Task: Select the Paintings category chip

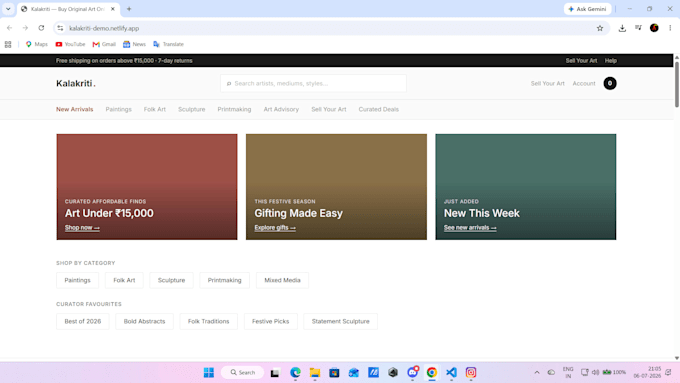Action: pos(78,280)
